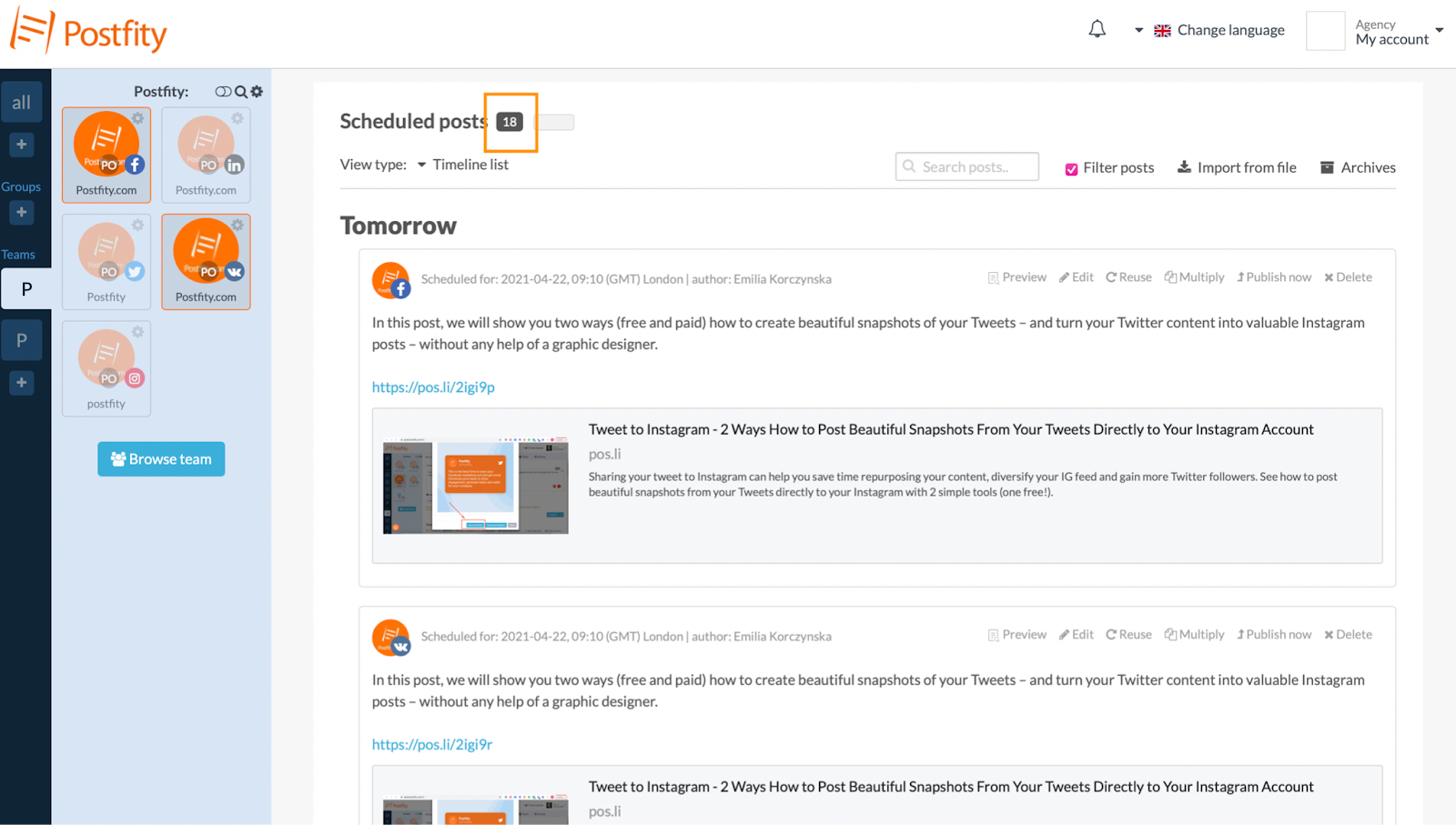Click the VK post's 'Tweet to Instagram' preview title
The width and height of the screenshot is (1456, 825).
click(951, 787)
